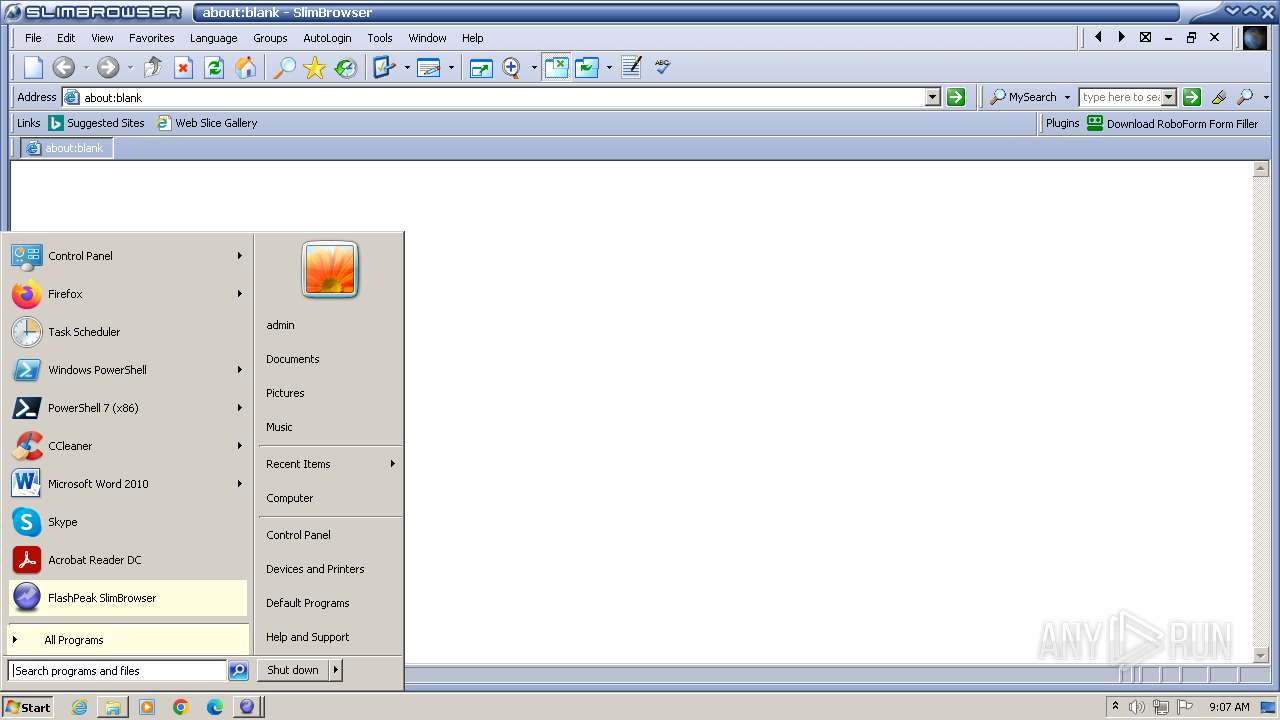Viewport: 1280px width, 720px height.
Task: Open the notepad editor toolbar icon
Action: [x=631, y=67]
